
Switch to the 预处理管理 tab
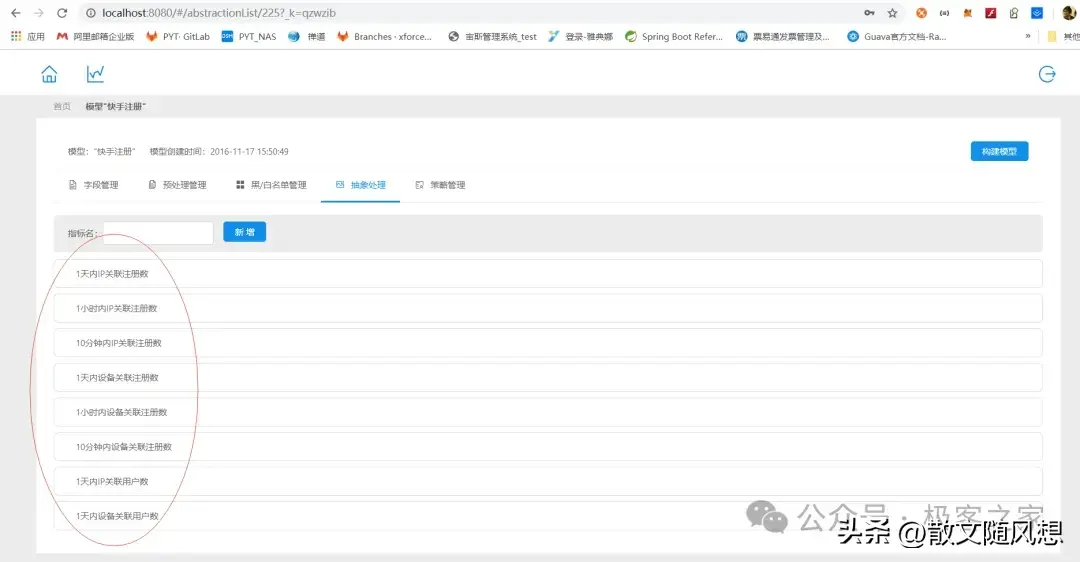[177, 185]
